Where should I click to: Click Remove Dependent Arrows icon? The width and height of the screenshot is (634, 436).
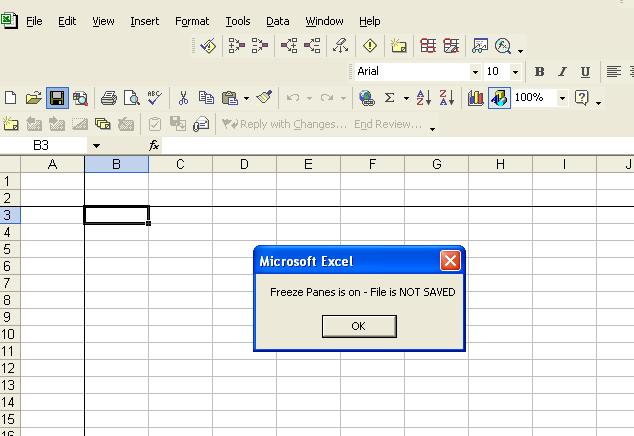coord(312,46)
